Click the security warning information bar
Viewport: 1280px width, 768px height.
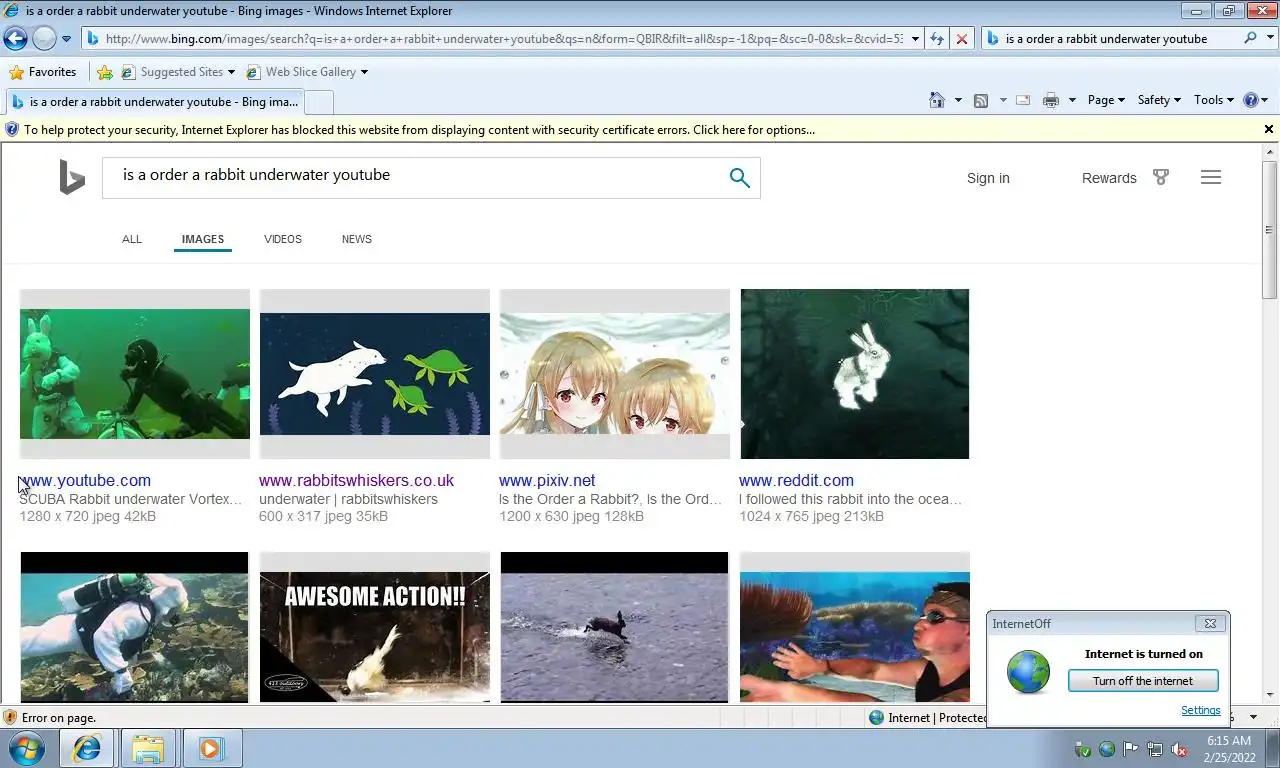[x=630, y=130]
